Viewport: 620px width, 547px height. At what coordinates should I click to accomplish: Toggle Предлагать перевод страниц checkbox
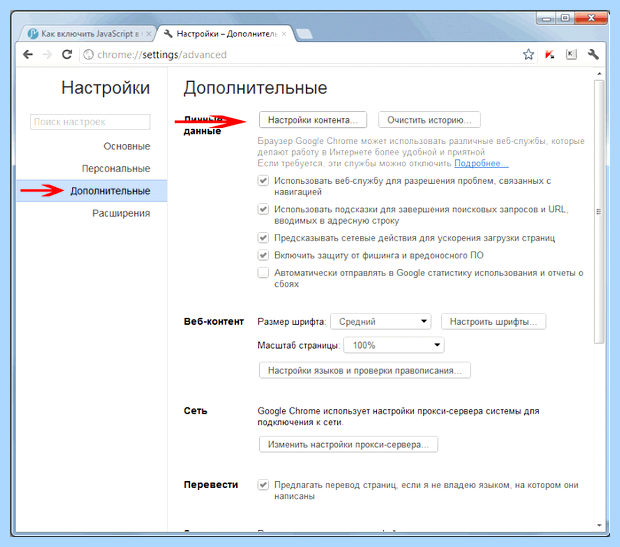point(263,485)
